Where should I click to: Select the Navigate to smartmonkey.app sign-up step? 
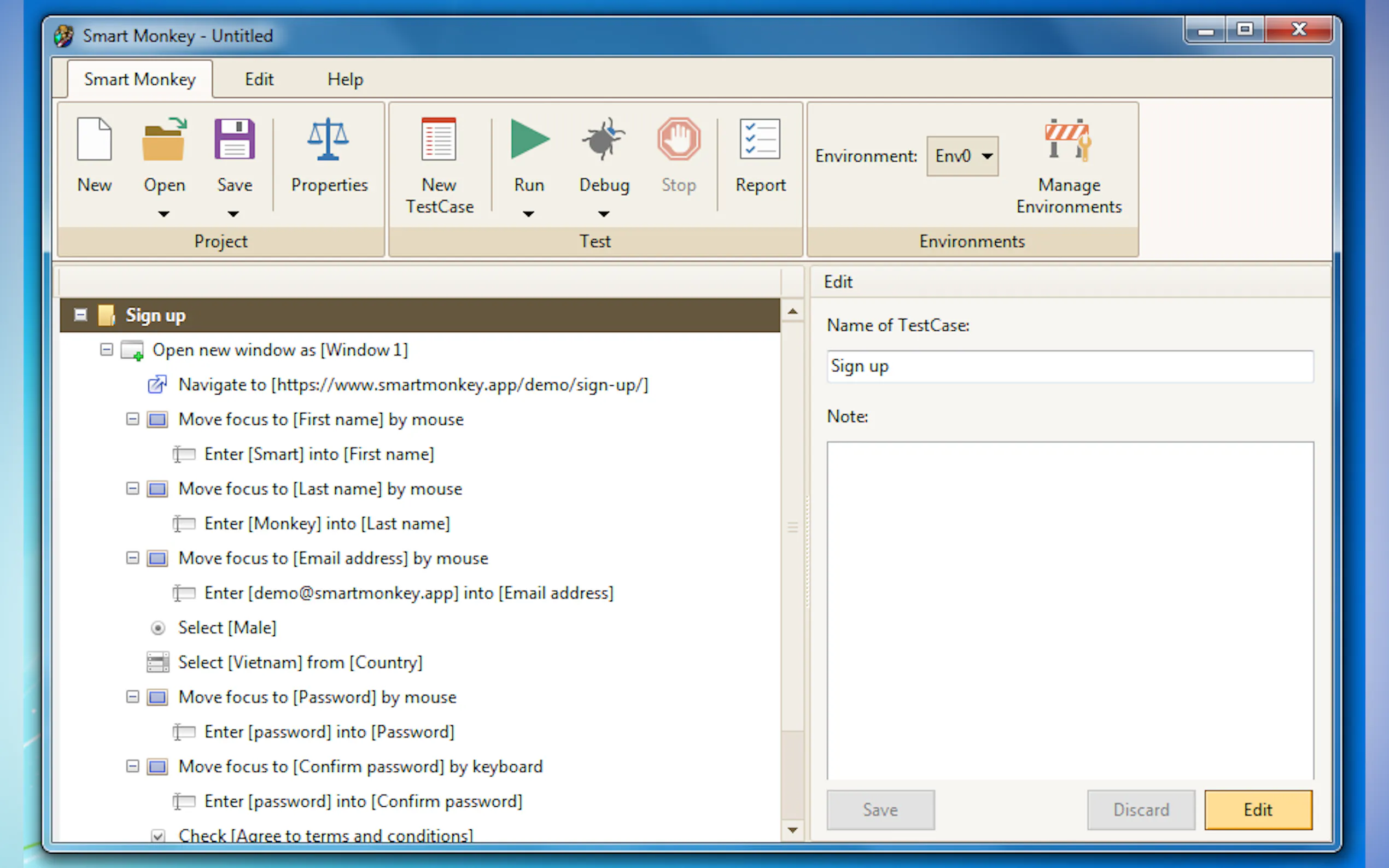point(413,385)
